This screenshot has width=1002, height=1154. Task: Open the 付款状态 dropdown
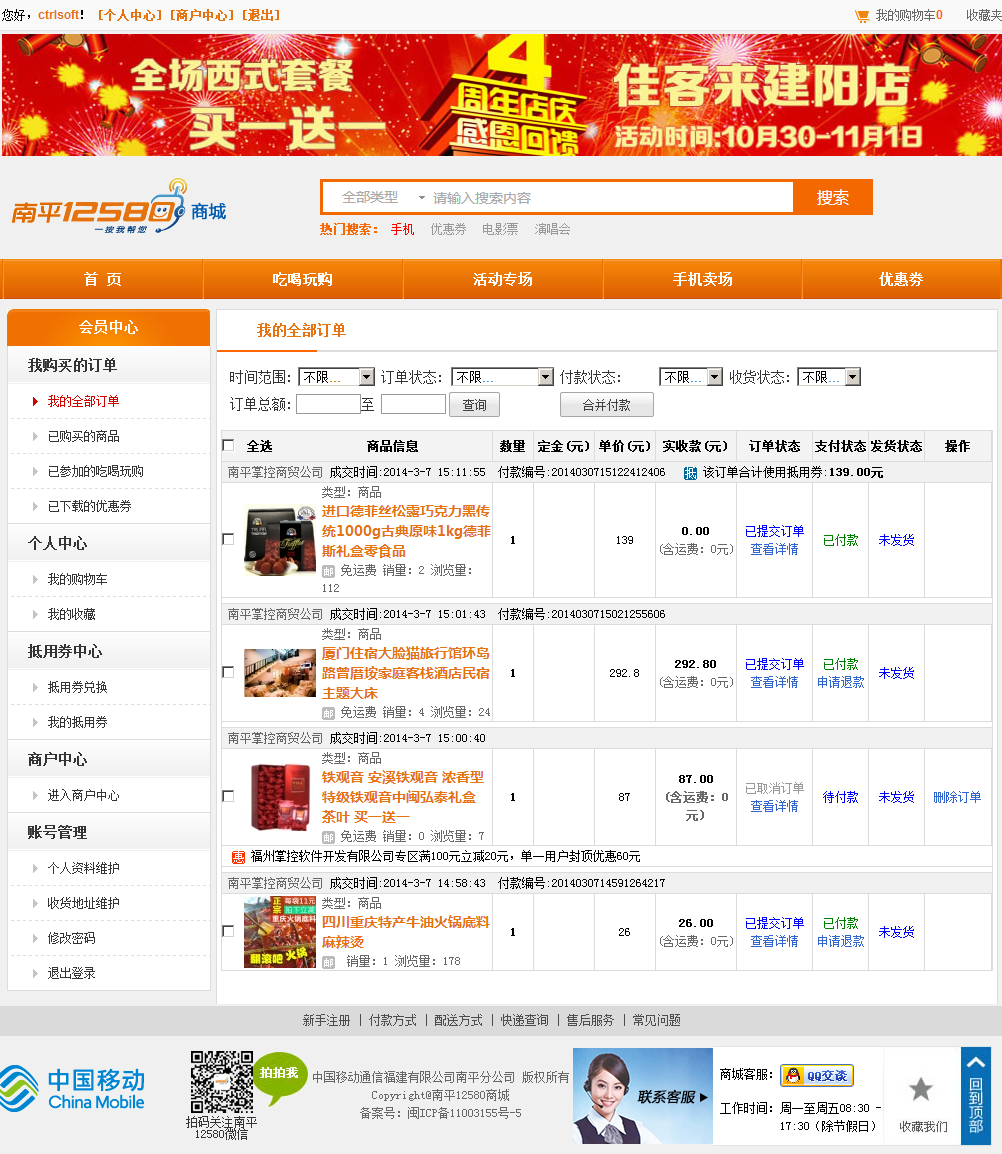[x=691, y=377]
